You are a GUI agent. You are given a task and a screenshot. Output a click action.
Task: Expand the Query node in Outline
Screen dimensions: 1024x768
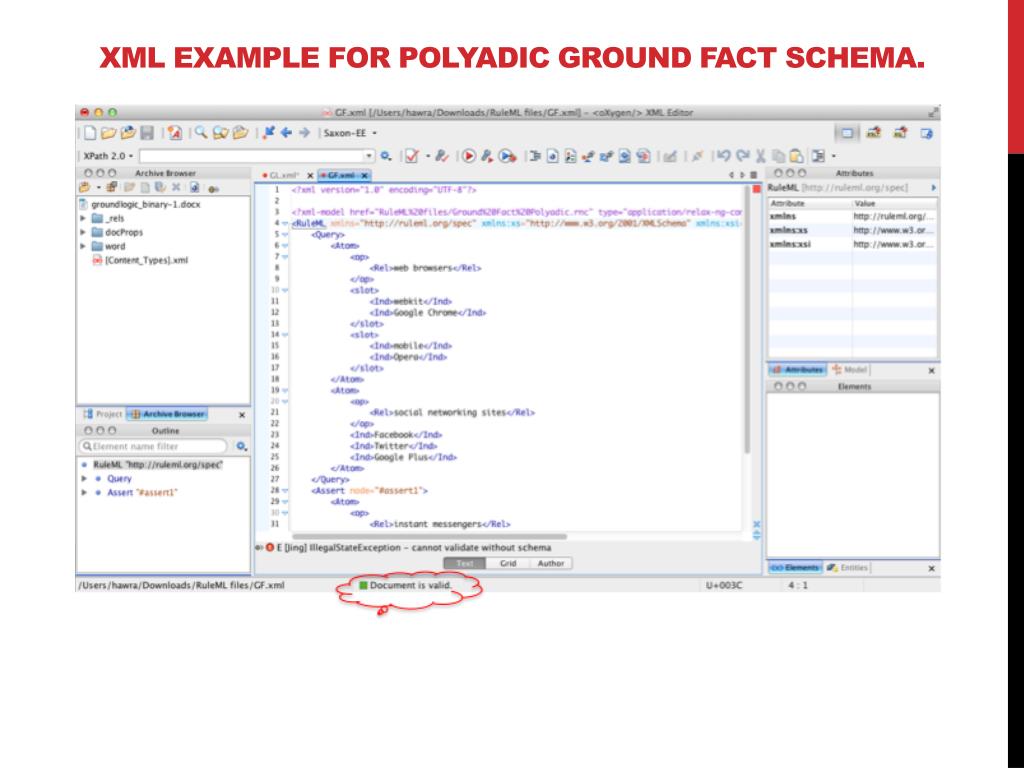tap(84, 479)
